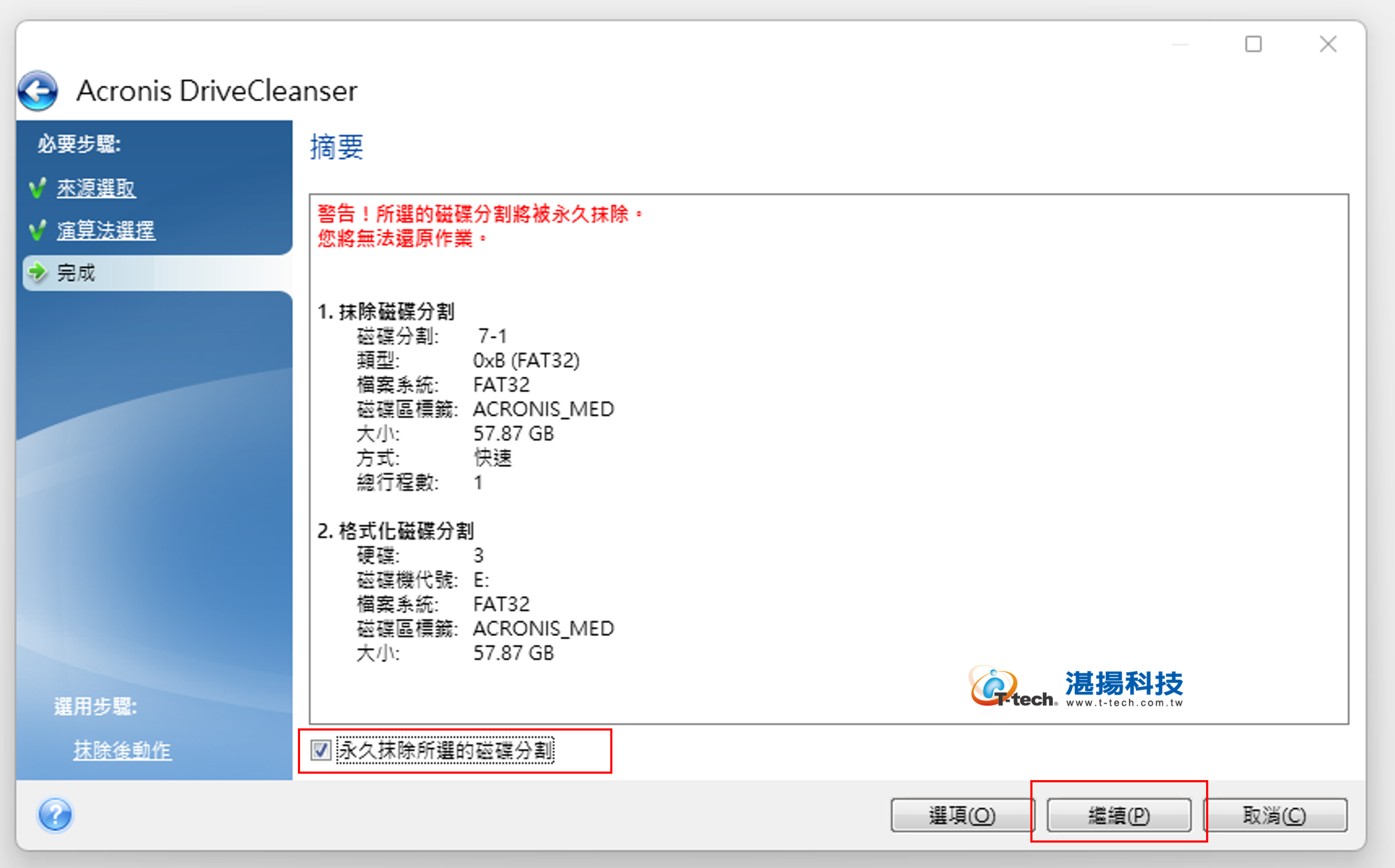Screen dimensions: 1395x868
Task: Click the type value 0xB (FAT32)
Action: point(526,361)
